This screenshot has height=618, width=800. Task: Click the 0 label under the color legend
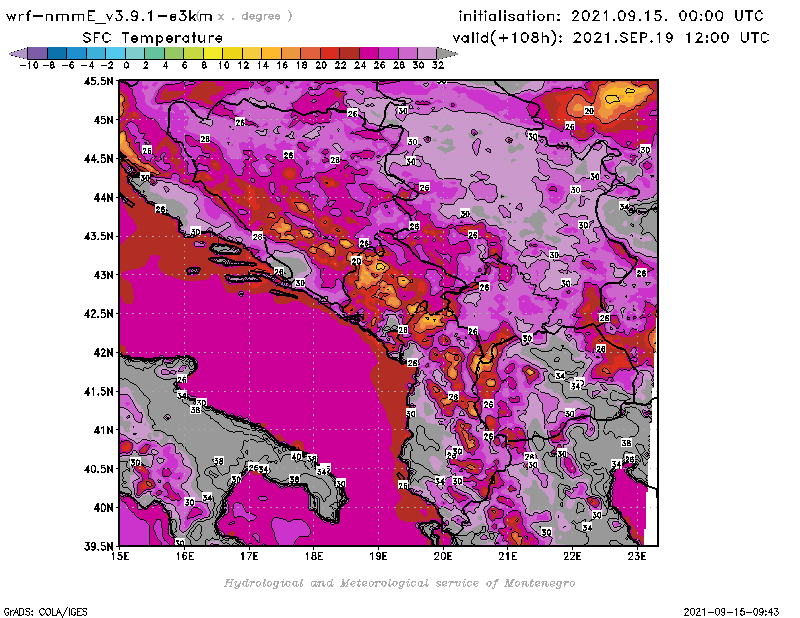[126, 65]
